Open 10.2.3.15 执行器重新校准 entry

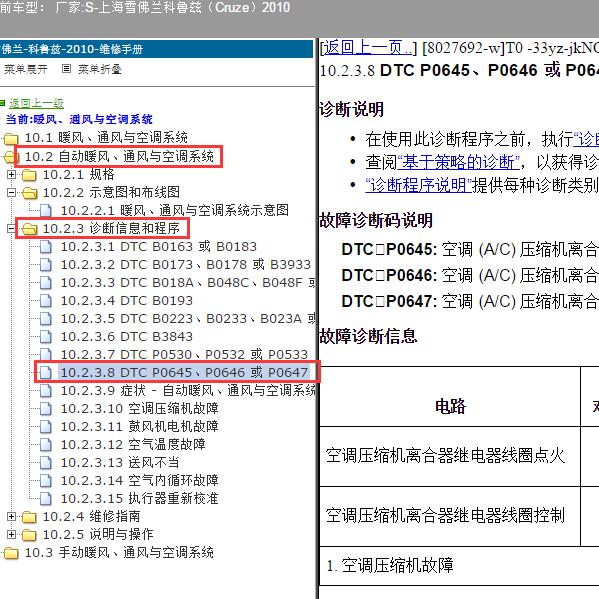pos(139,499)
